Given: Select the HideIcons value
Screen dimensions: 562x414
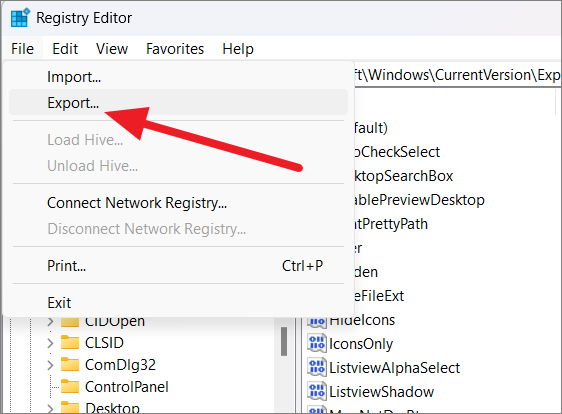Looking at the screenshot, I should click(362, 320).
